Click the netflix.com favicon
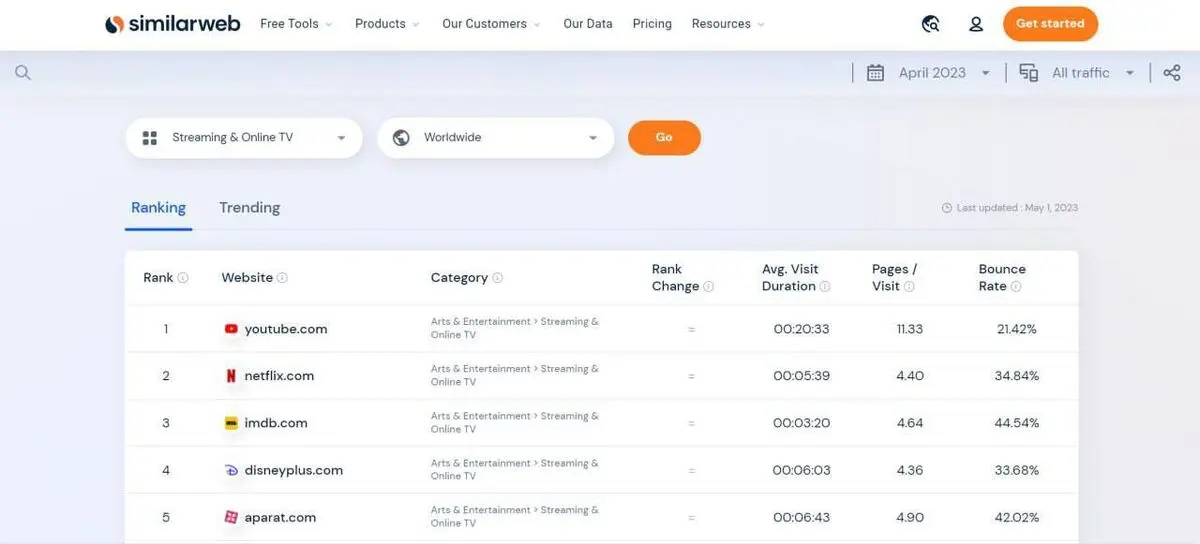Image resolution: width=1200 pixels, height=544 pixels. point(231,376)
